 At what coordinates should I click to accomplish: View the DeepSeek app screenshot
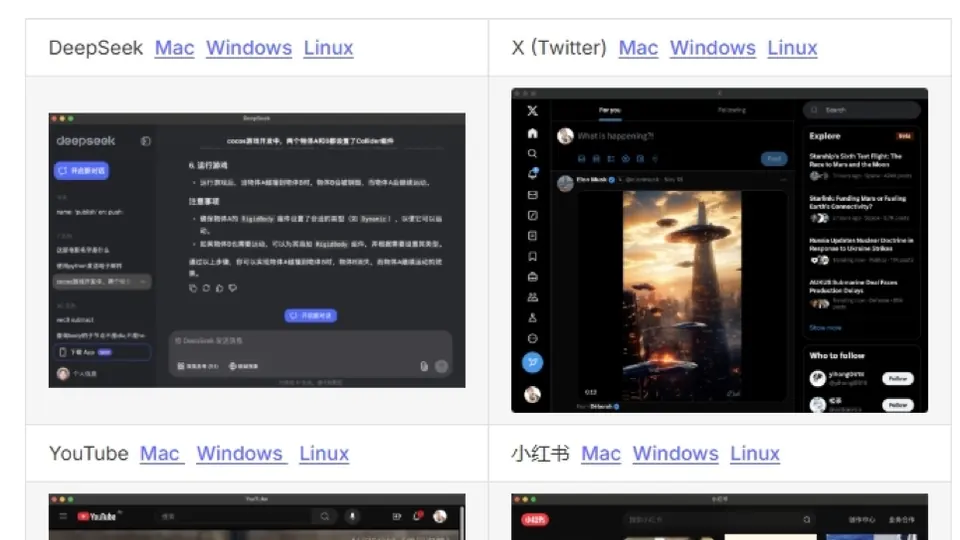point(257,250)
